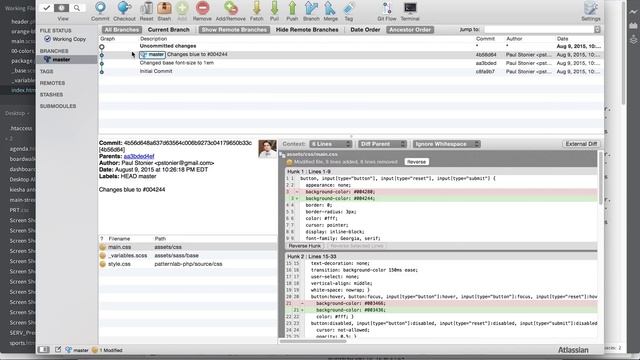Image resolution: width=640 pixels, height=360 pixels.
Task: Open the Commit tool in the toolbar
Action: click(x=100, y=11)
